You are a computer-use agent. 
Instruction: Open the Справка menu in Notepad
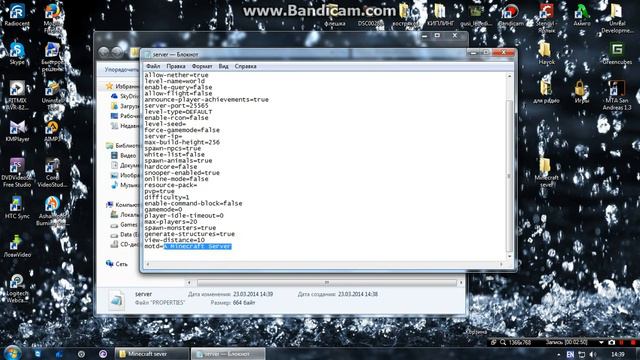pyautogui.click(x=245, y=66)
